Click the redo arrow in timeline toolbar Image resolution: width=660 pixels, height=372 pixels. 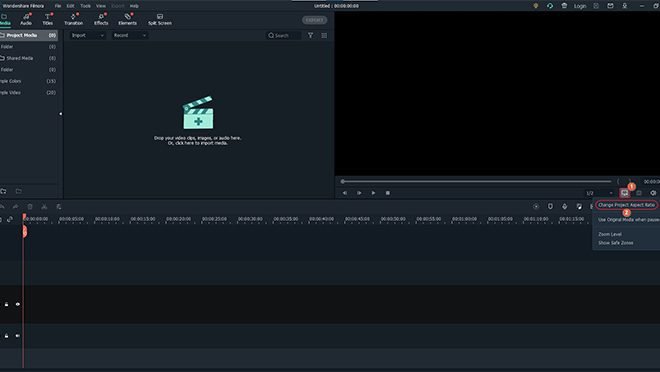tap(16, 207)
